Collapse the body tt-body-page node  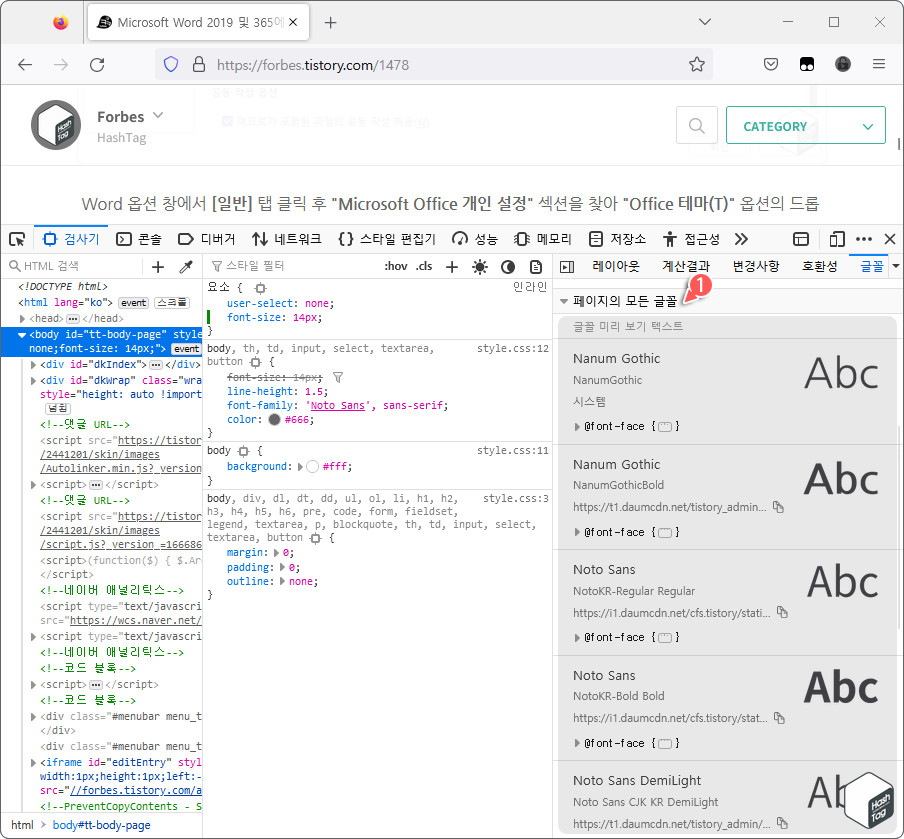pyautogui.click(x=21, y=335)
